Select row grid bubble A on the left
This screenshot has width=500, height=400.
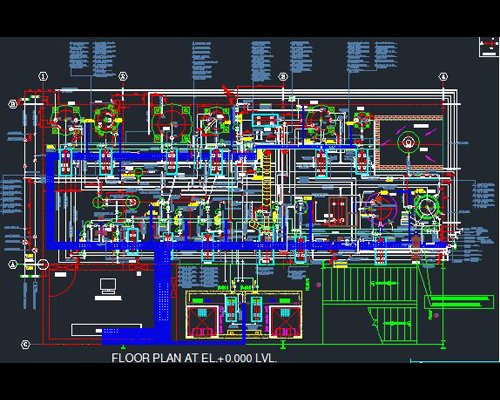pyautogui.click(x=13, y=265)
